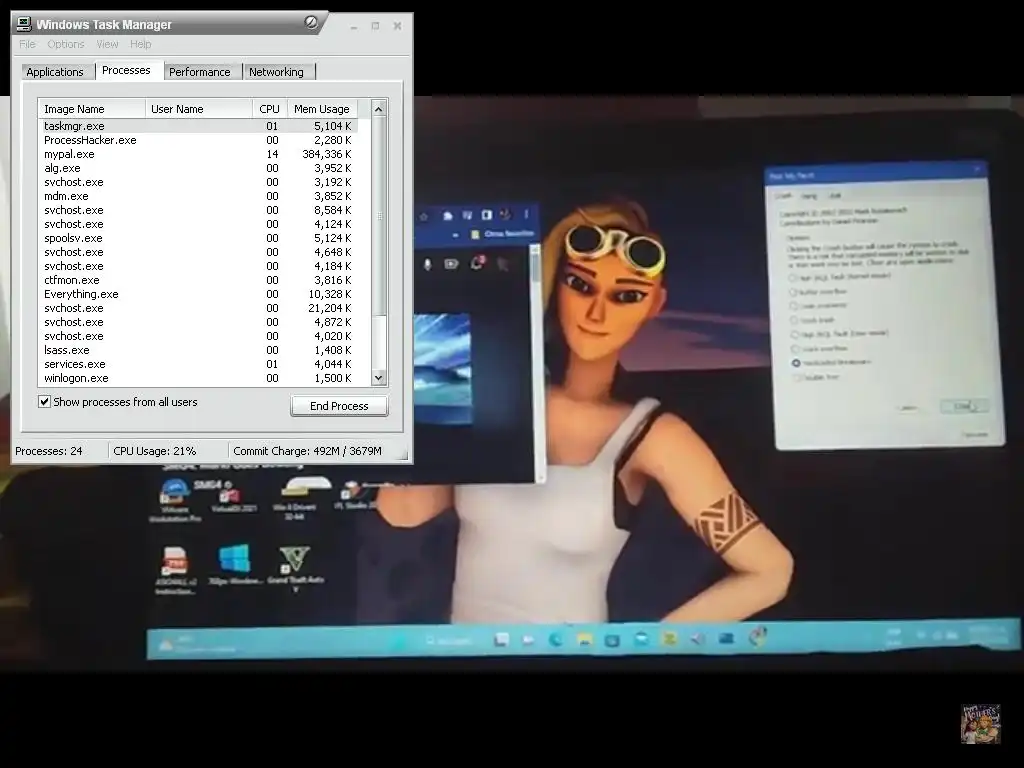Select the Double free radio button
1024x768 pixels.
pyautogui.click(x=796, y=377)
